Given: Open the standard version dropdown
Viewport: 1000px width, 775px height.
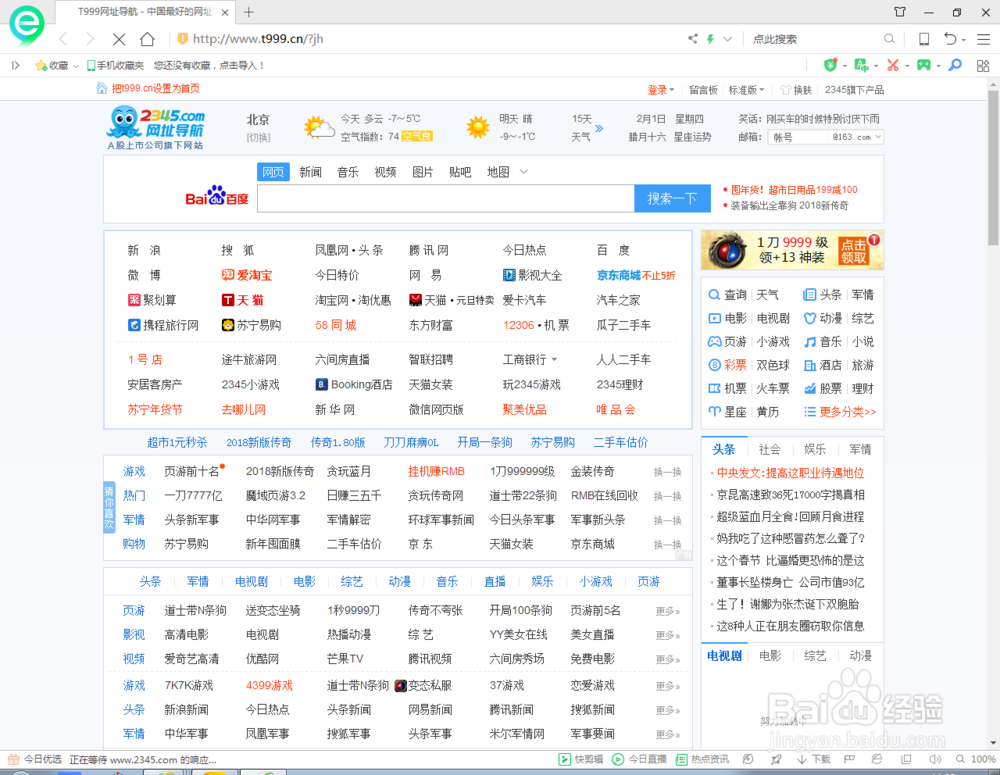Looking at the screenshot, I should click(746, 90).
